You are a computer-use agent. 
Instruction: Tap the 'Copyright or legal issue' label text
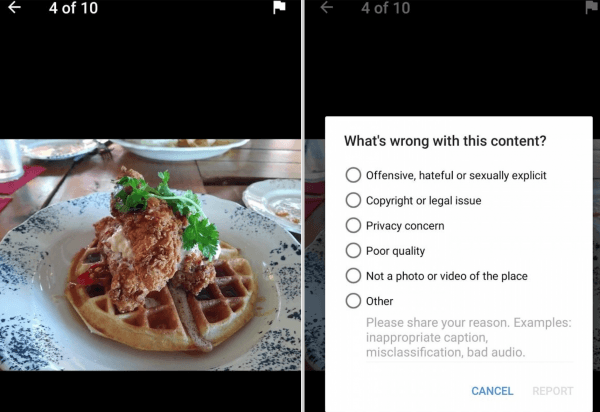[424, 200]
